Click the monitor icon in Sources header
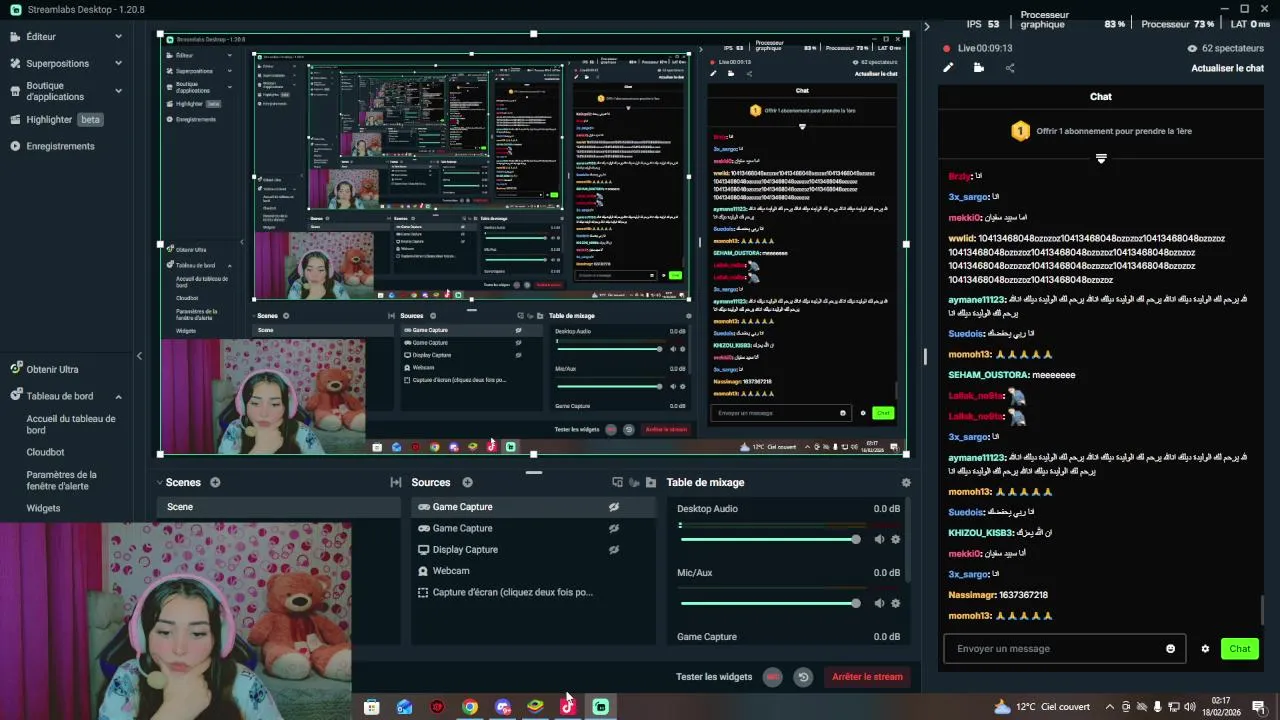The image size is (1280, 720). click(617, 482)
